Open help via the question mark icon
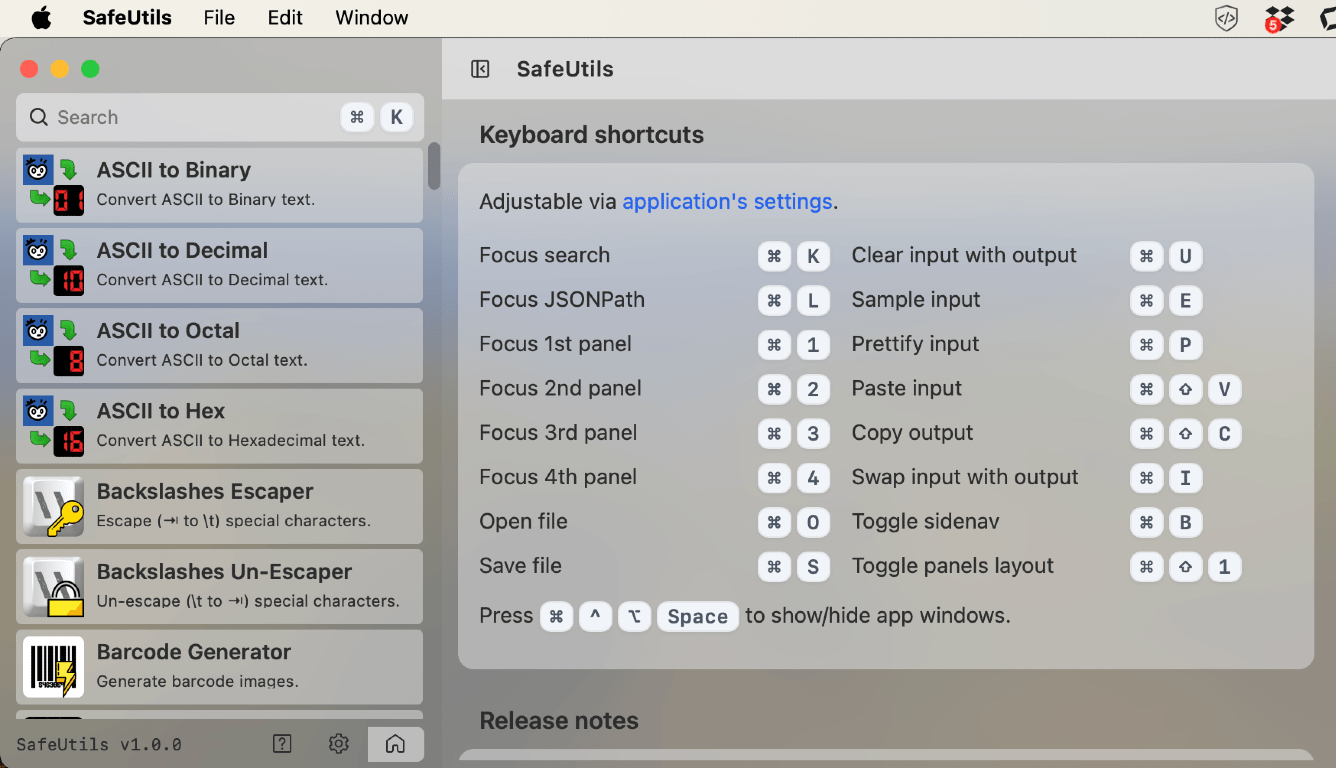Viewport: 1336px width, 768px height. (283, 743)
